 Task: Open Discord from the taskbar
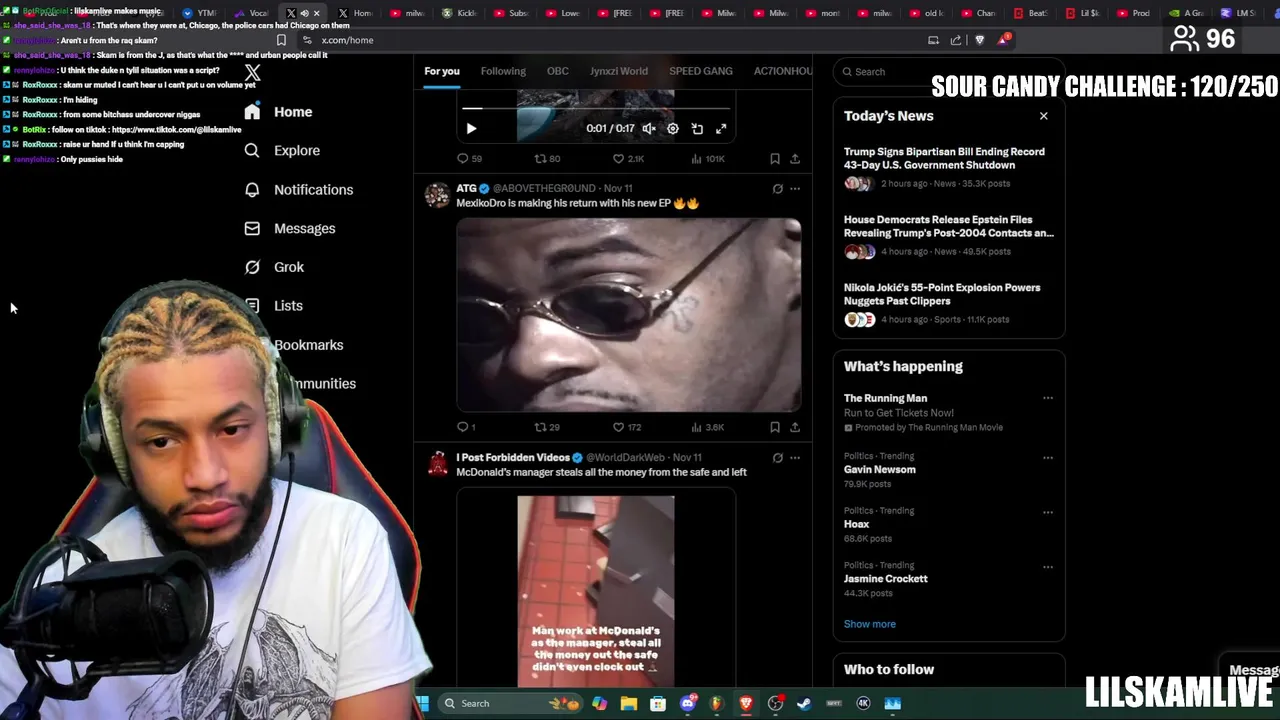[x=688, y=703]
